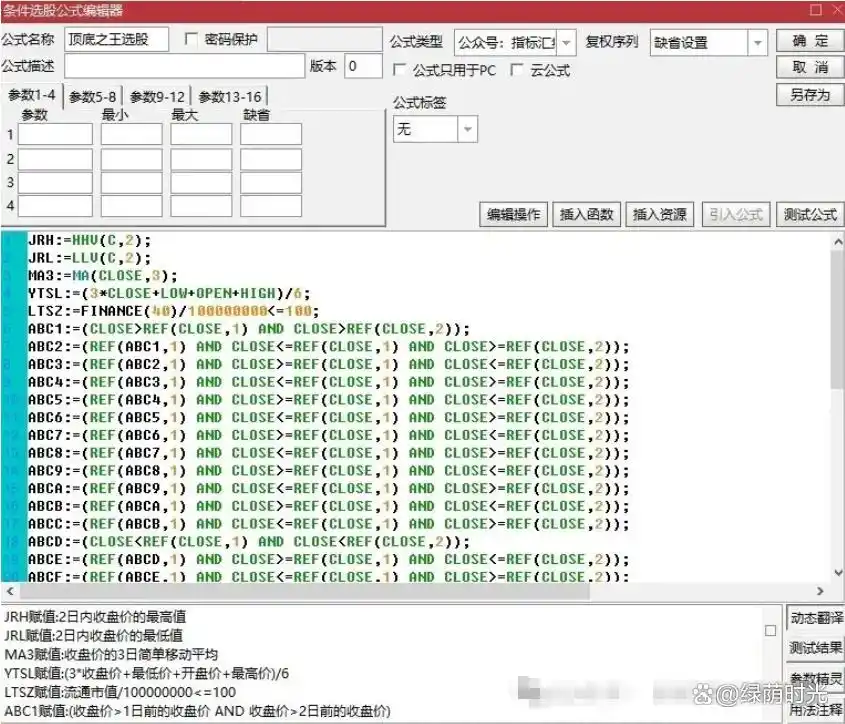This screenshot has width=845, height=724.
Task: Click the code editor scroll-down arrow
Action: (839, 573)
